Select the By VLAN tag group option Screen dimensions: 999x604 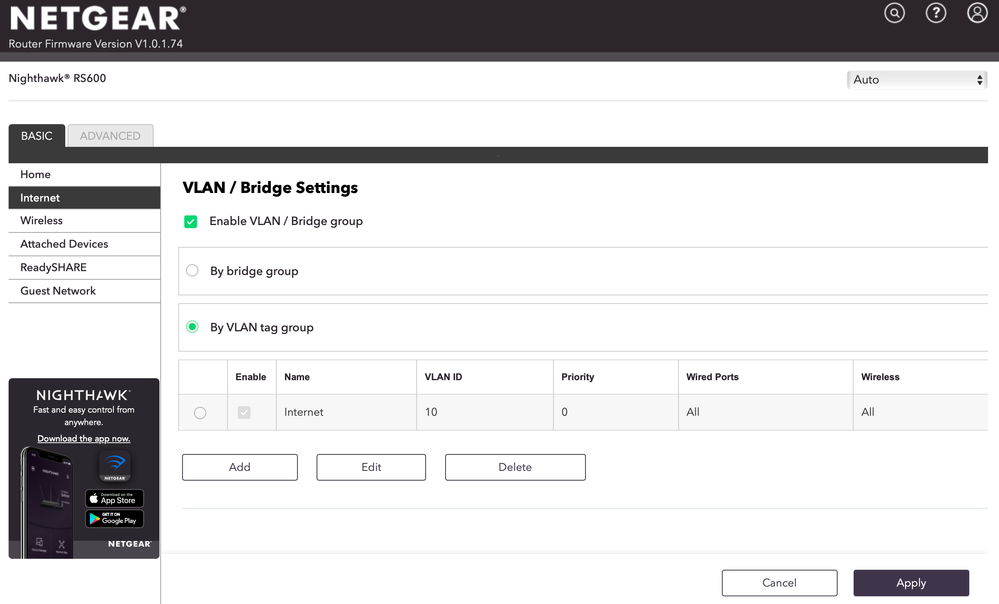193,327
